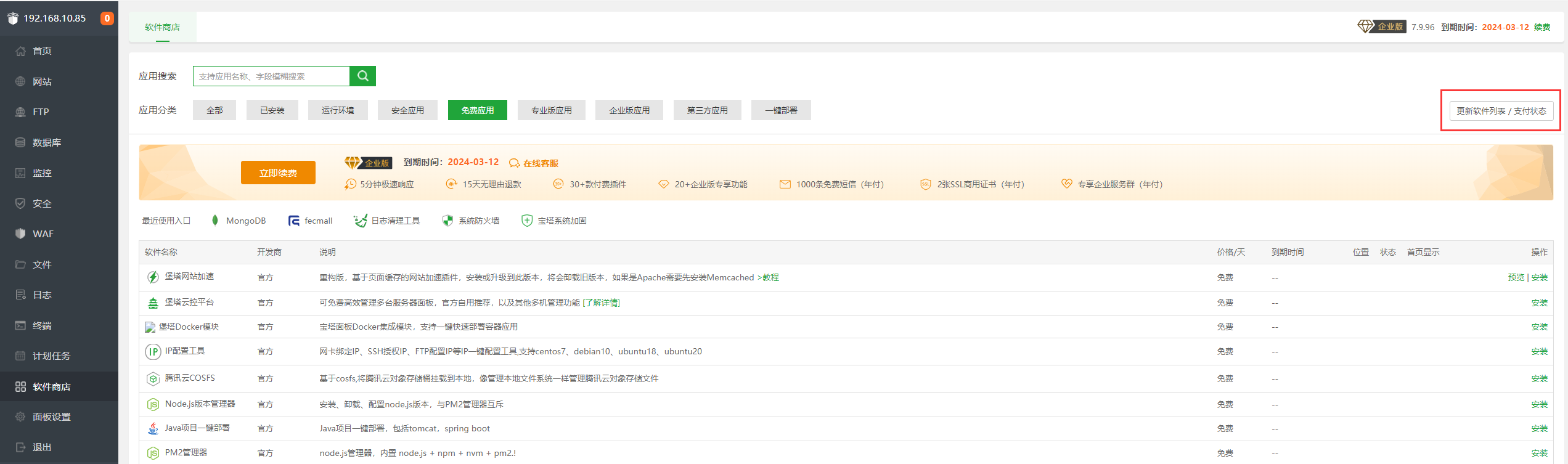The image size is (1568, 464).
Task: Select the 免费应用 category
Action: coord(478,110)
